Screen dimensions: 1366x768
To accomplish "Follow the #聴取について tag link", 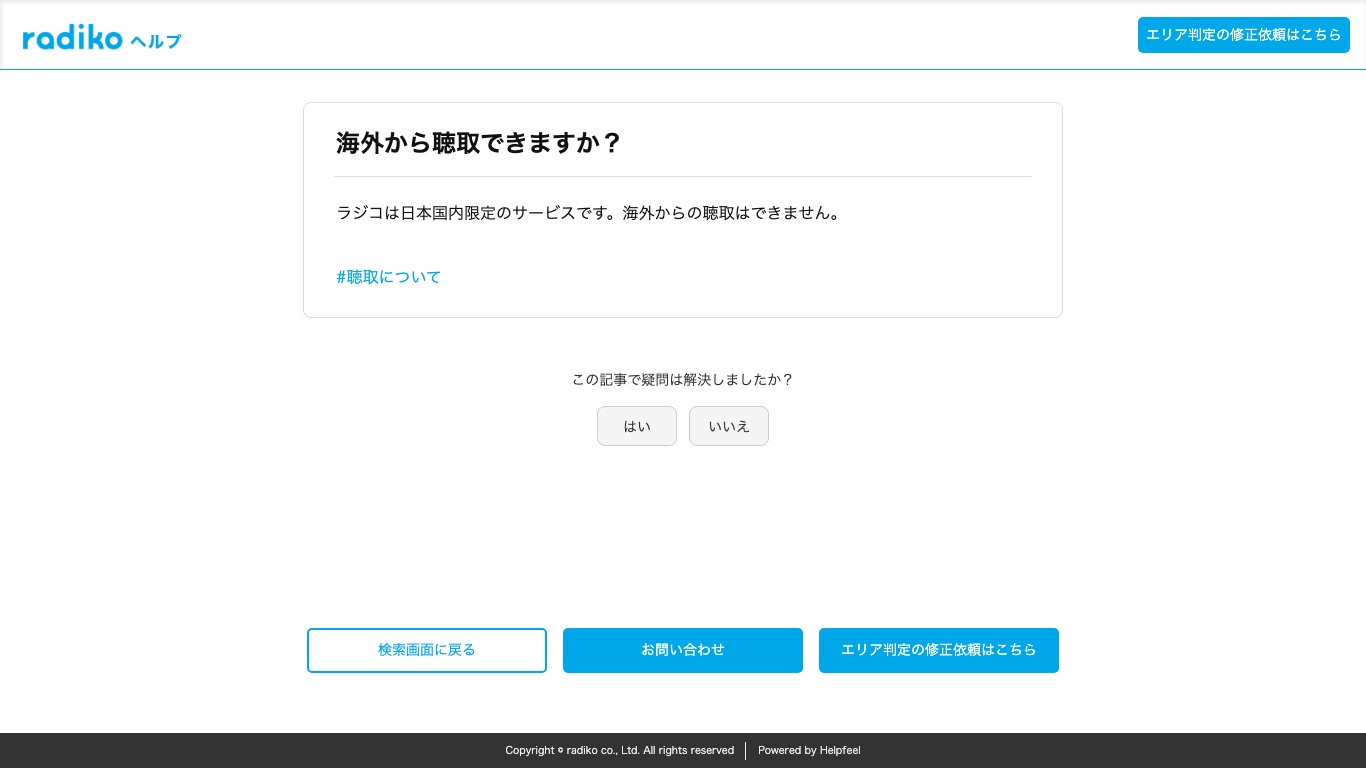I will point(389,277).
